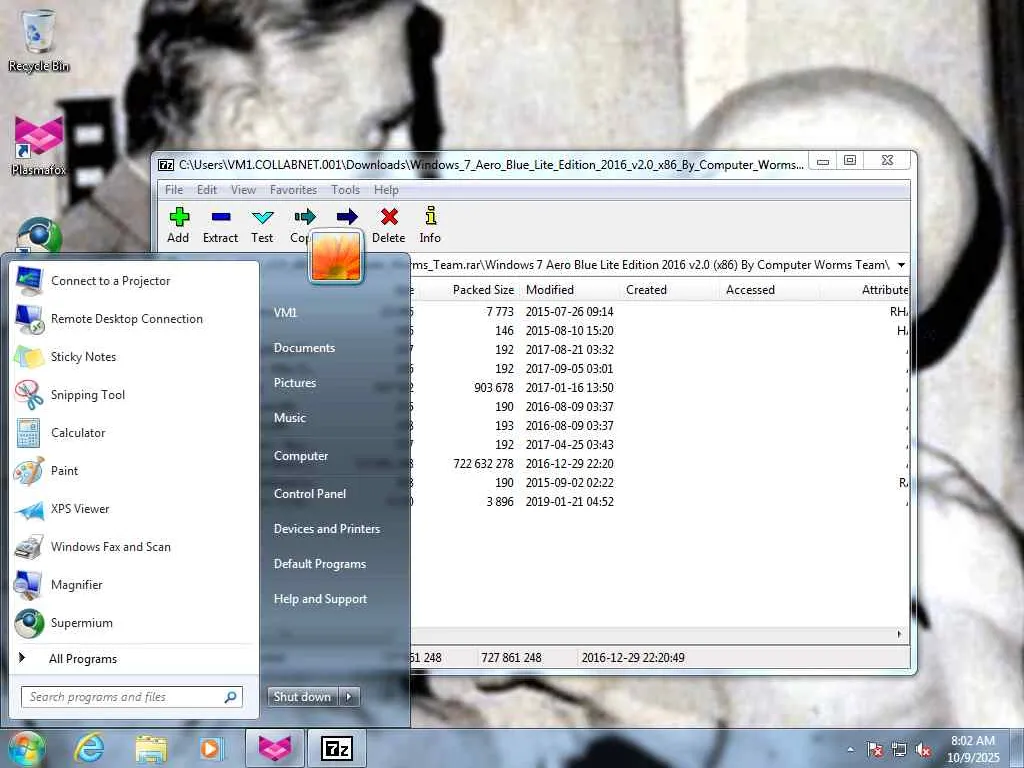The width and height of the screenshot is (1024, 768).
Task: Open the View menu in 7-Zip
Action: (x=243, y=189)
